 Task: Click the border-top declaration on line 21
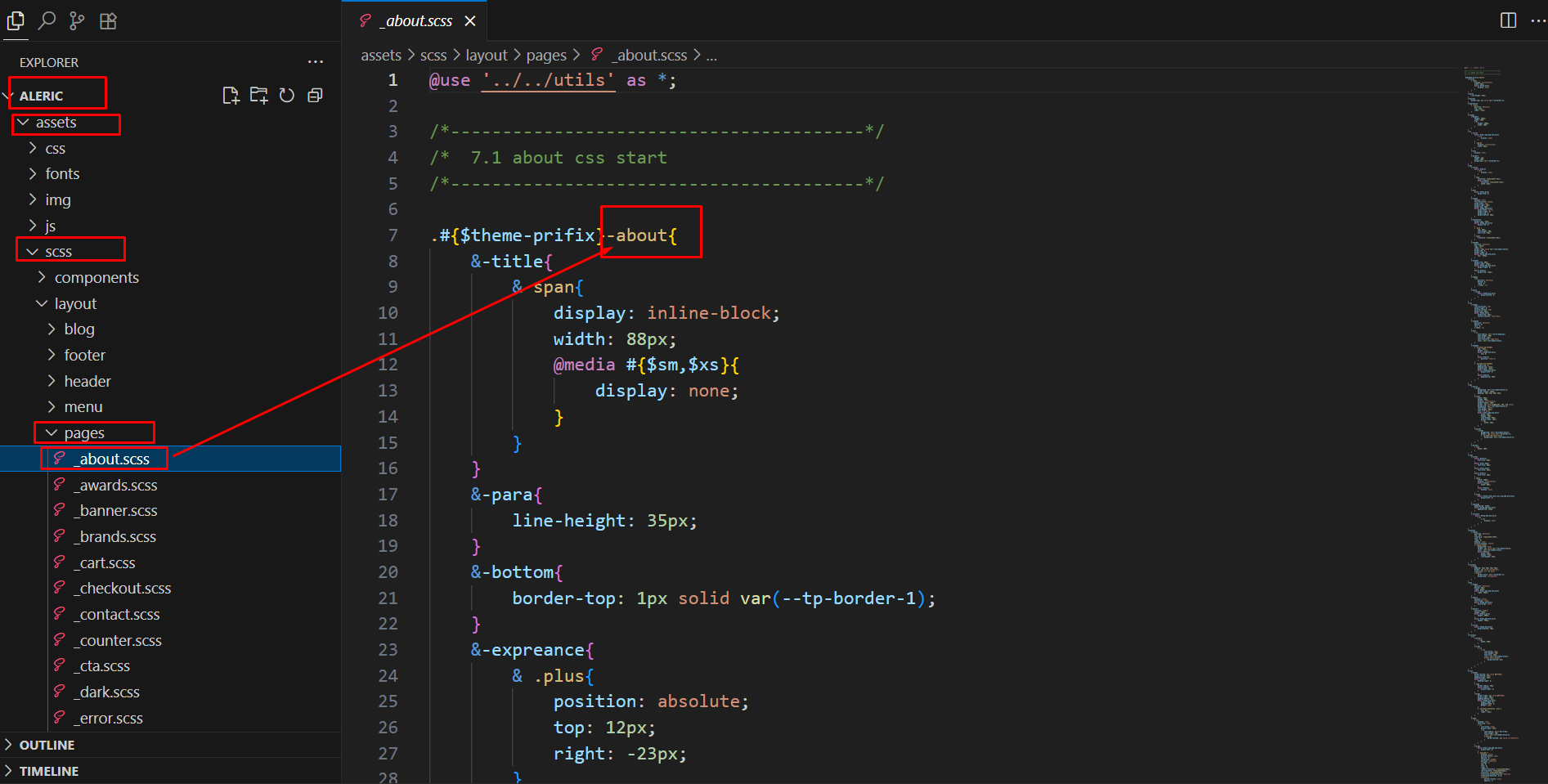pyautogui.click(x=724, y=598)
